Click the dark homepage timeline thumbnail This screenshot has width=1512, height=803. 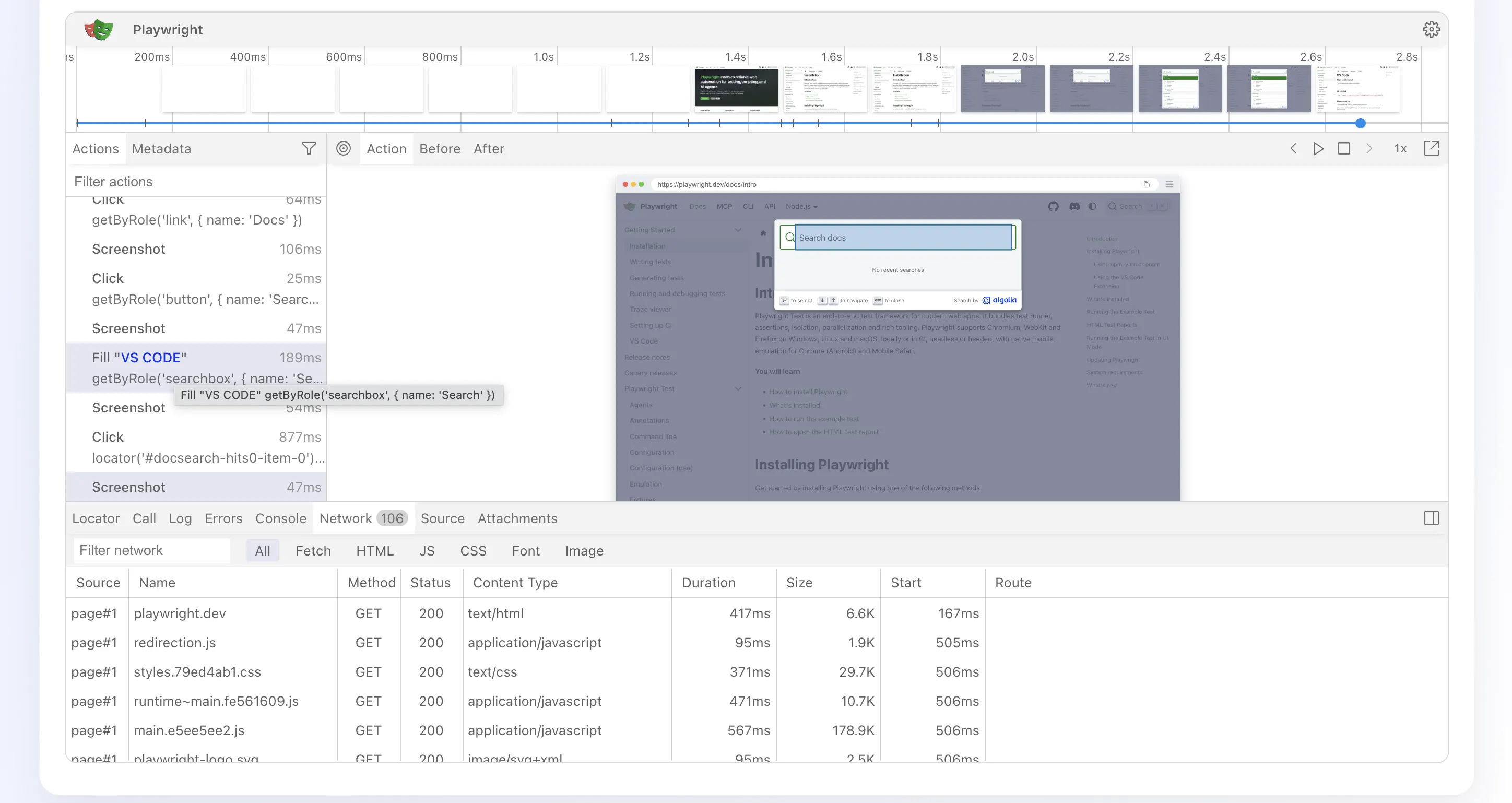736,89
